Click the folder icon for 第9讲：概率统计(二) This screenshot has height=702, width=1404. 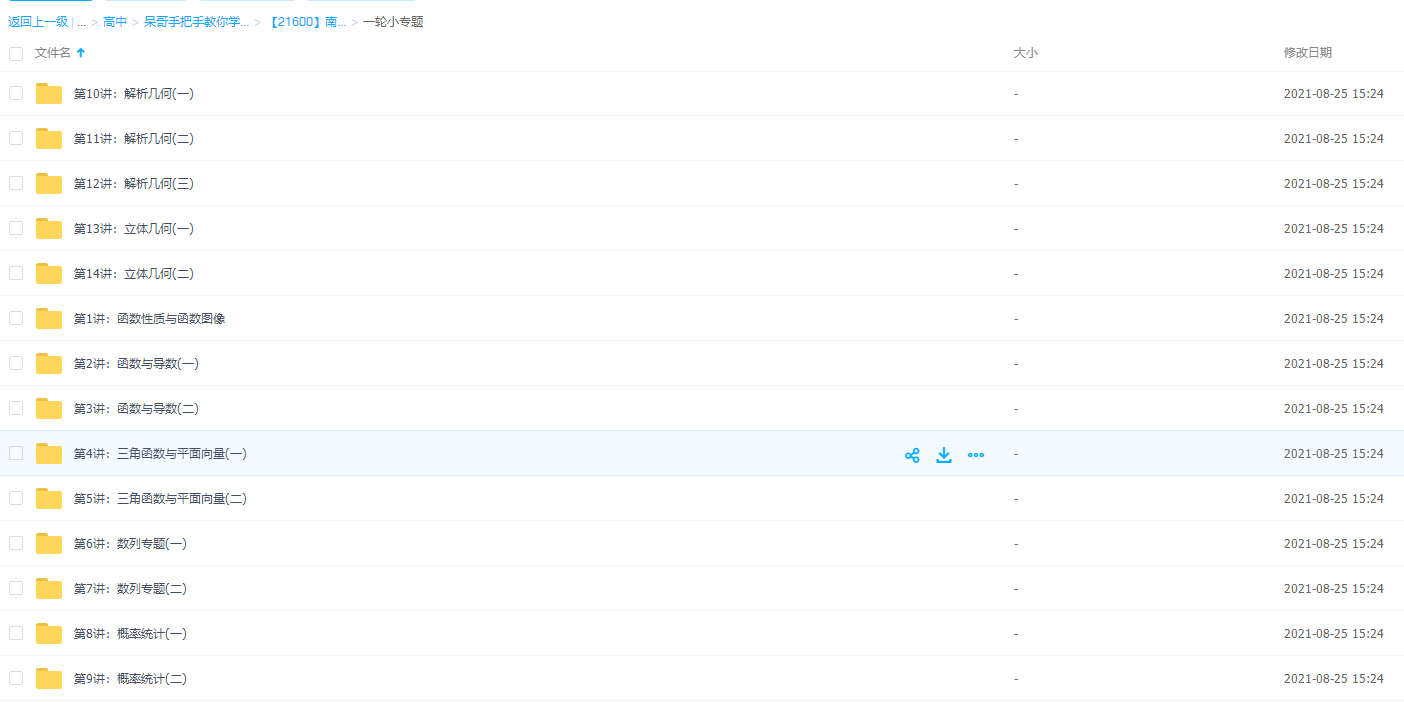[49, 679]
